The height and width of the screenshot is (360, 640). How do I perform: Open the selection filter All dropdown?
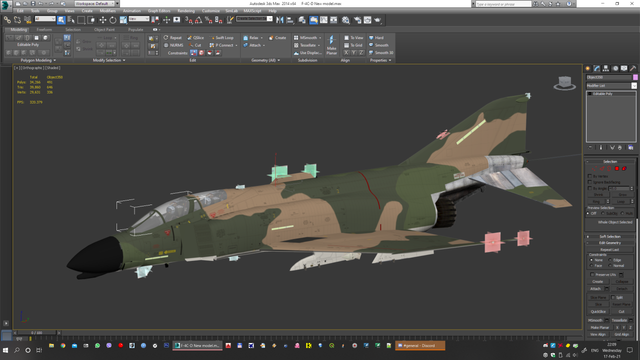click(x=45, y=19)
